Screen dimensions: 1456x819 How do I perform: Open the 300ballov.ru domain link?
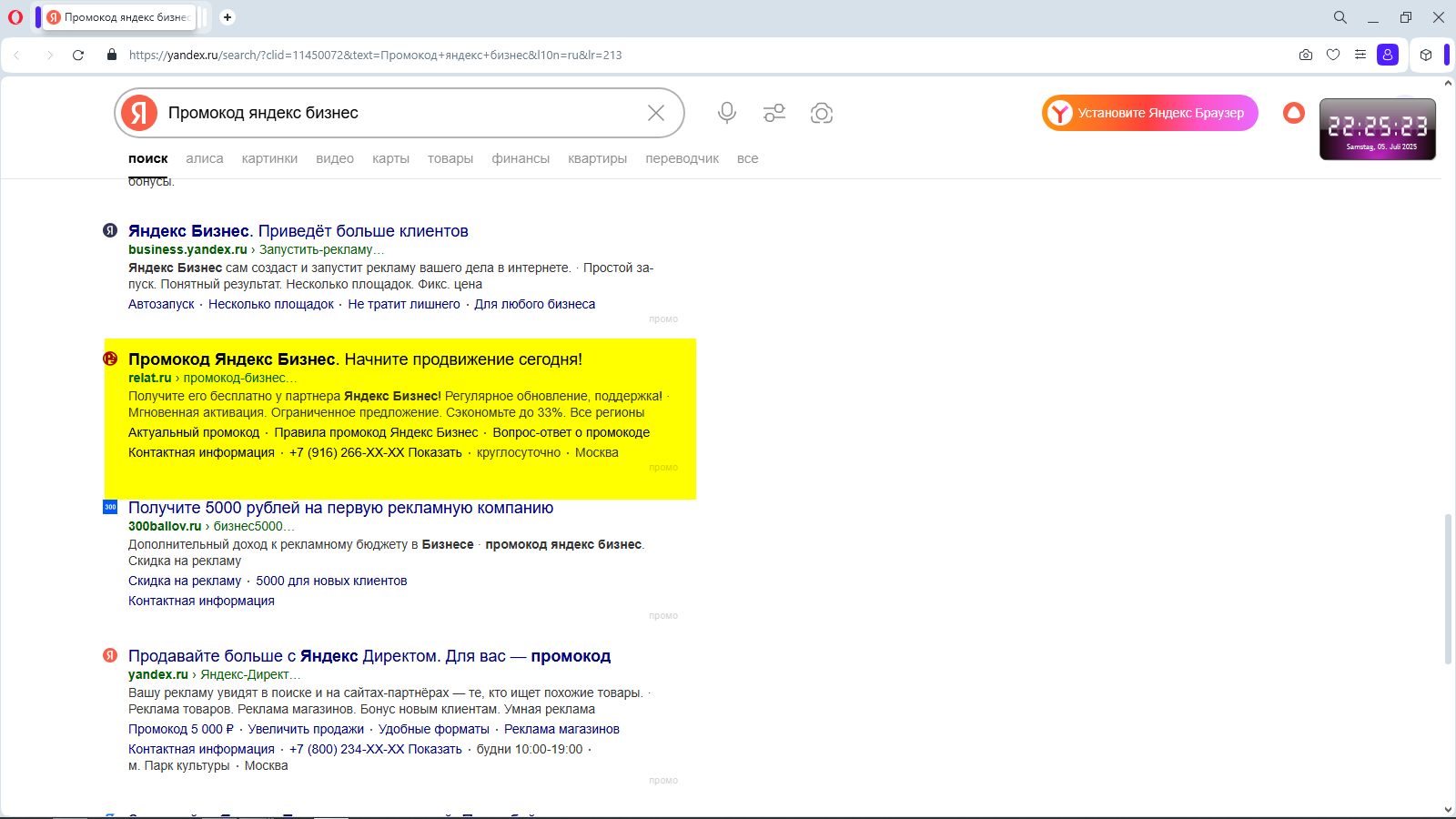click(x=165, y=526)
